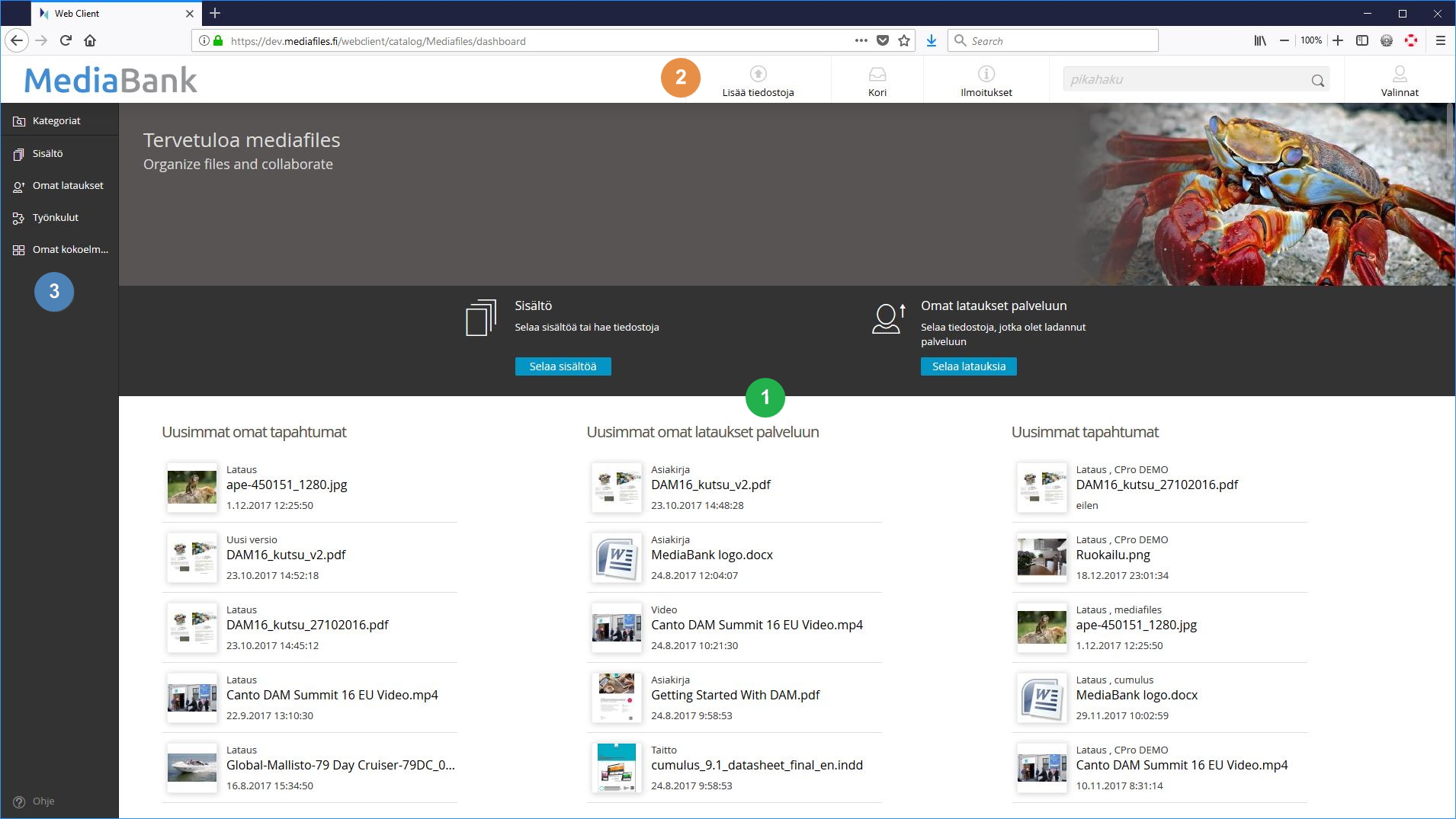Open Omat kokoelmat collections
Screen dimensions: 1456x819
69,250
